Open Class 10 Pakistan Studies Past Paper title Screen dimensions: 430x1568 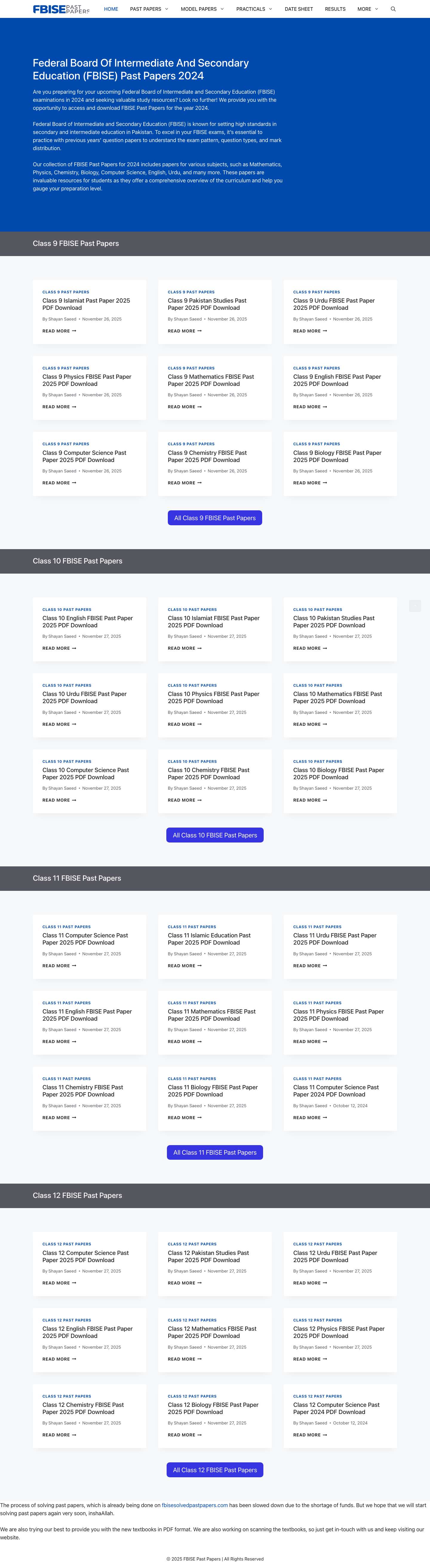click(x=334, y=621)
